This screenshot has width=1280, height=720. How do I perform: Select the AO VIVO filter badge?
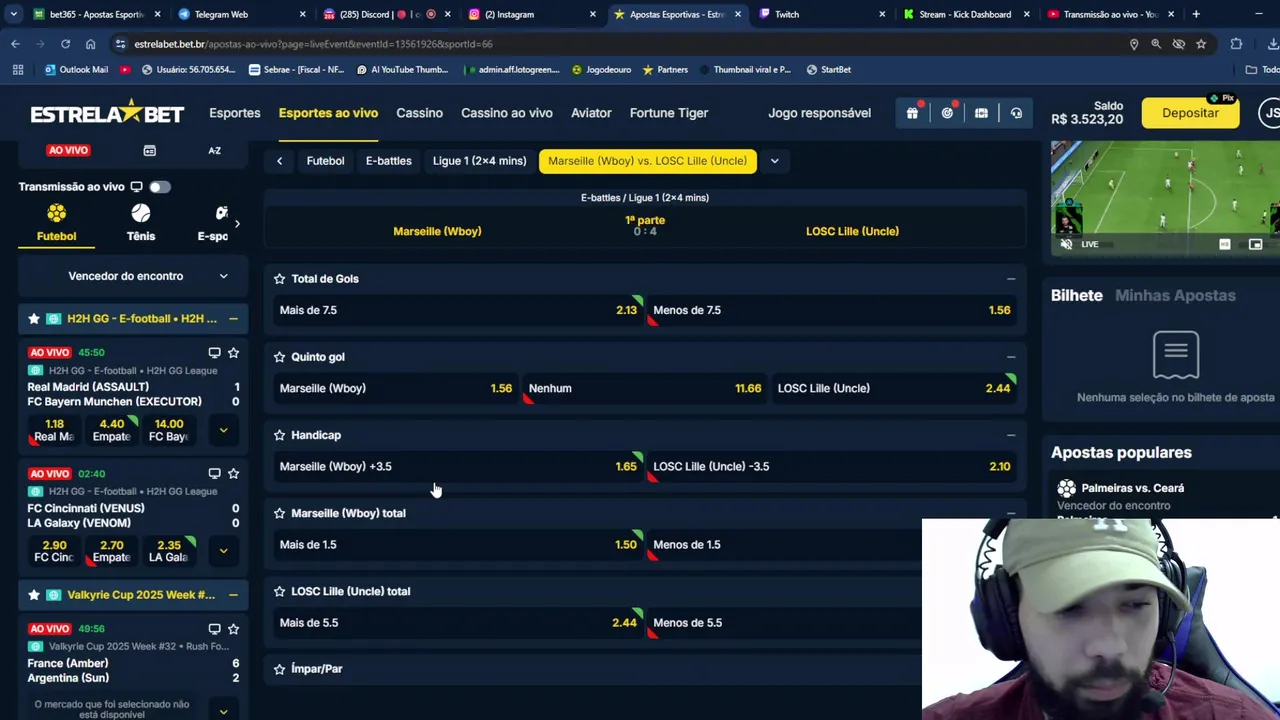coord(69,150)
